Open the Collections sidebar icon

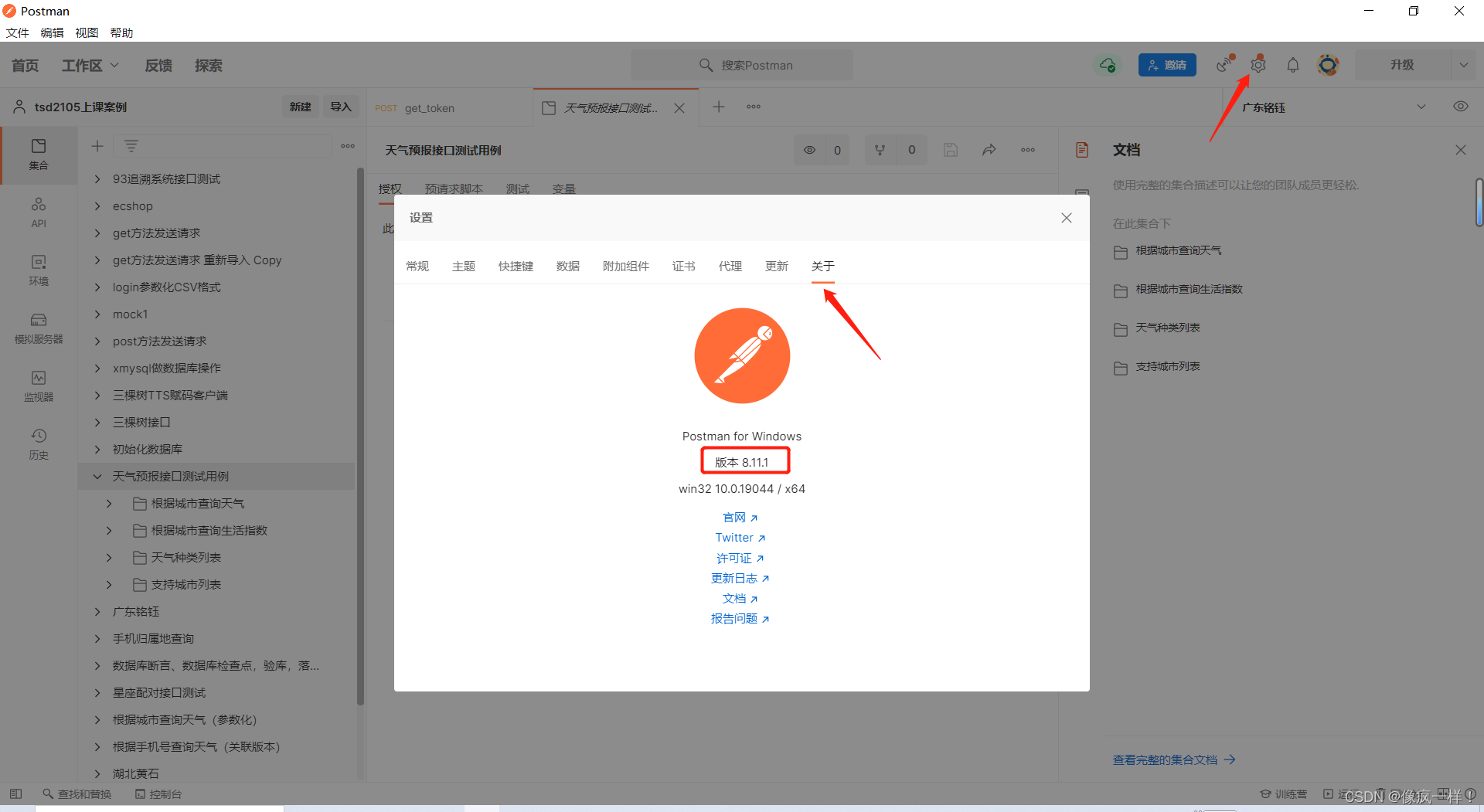[39, 154]
